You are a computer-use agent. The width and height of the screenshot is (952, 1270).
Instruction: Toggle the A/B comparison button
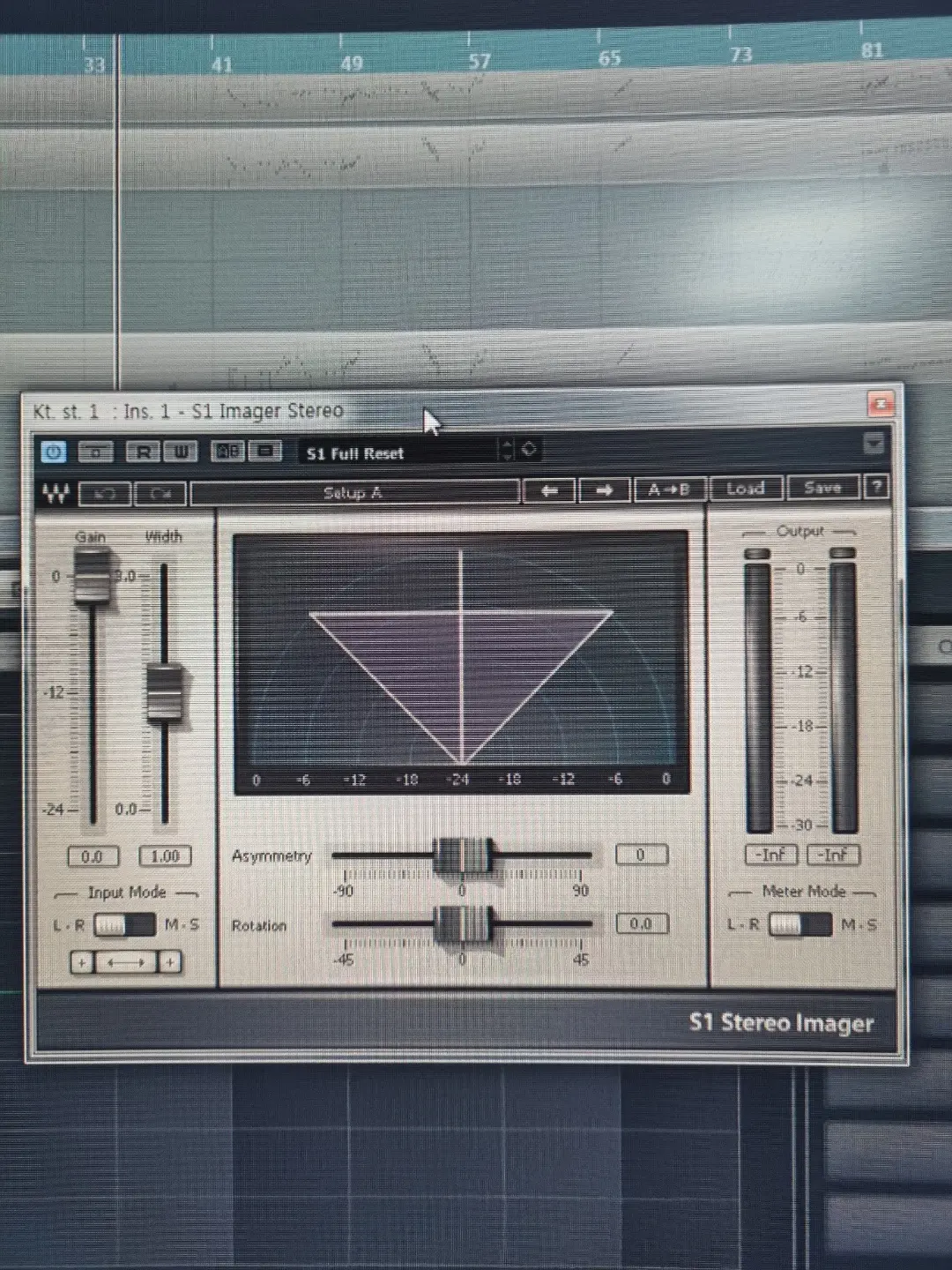(x=228, y=452)
